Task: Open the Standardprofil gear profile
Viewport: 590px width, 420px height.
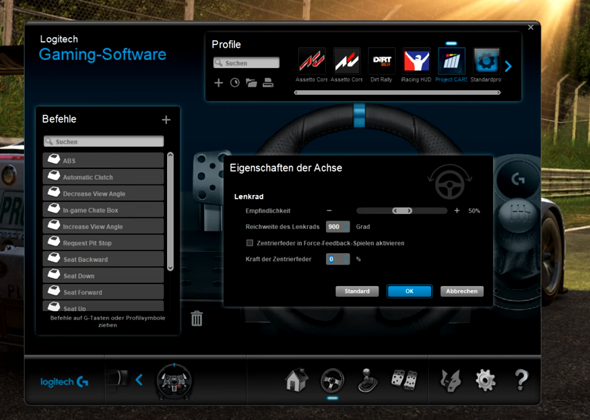Action: pyautogui.click(x=486, y=61)
